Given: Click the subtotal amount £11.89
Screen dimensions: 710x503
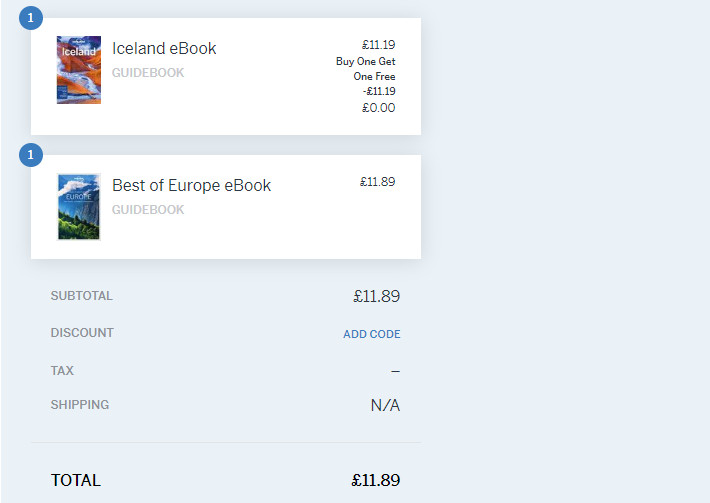Looking at the screenshot, I should [376, 296].
